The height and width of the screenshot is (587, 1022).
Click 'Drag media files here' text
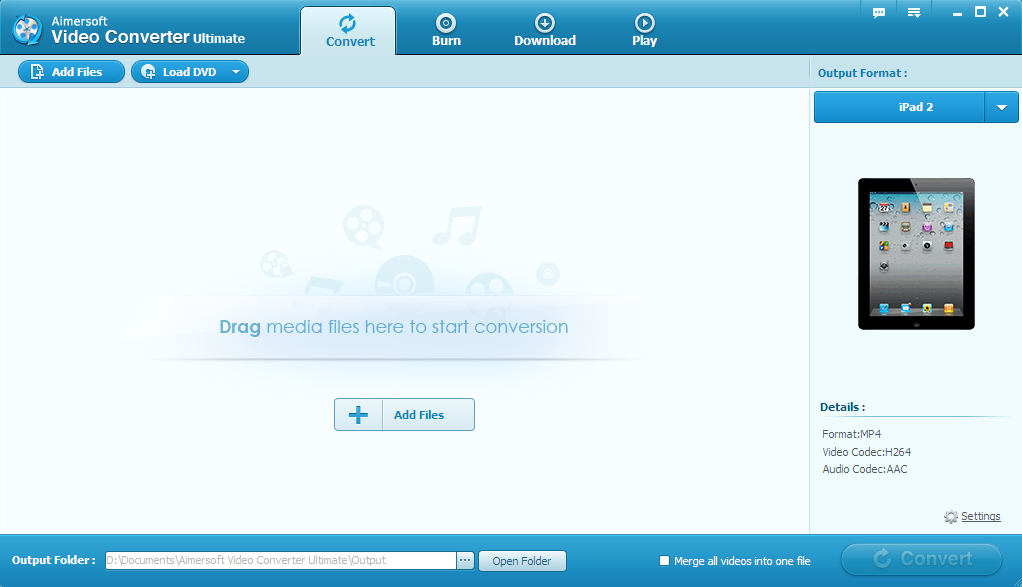pyautogui.click(x=394, y=326)
